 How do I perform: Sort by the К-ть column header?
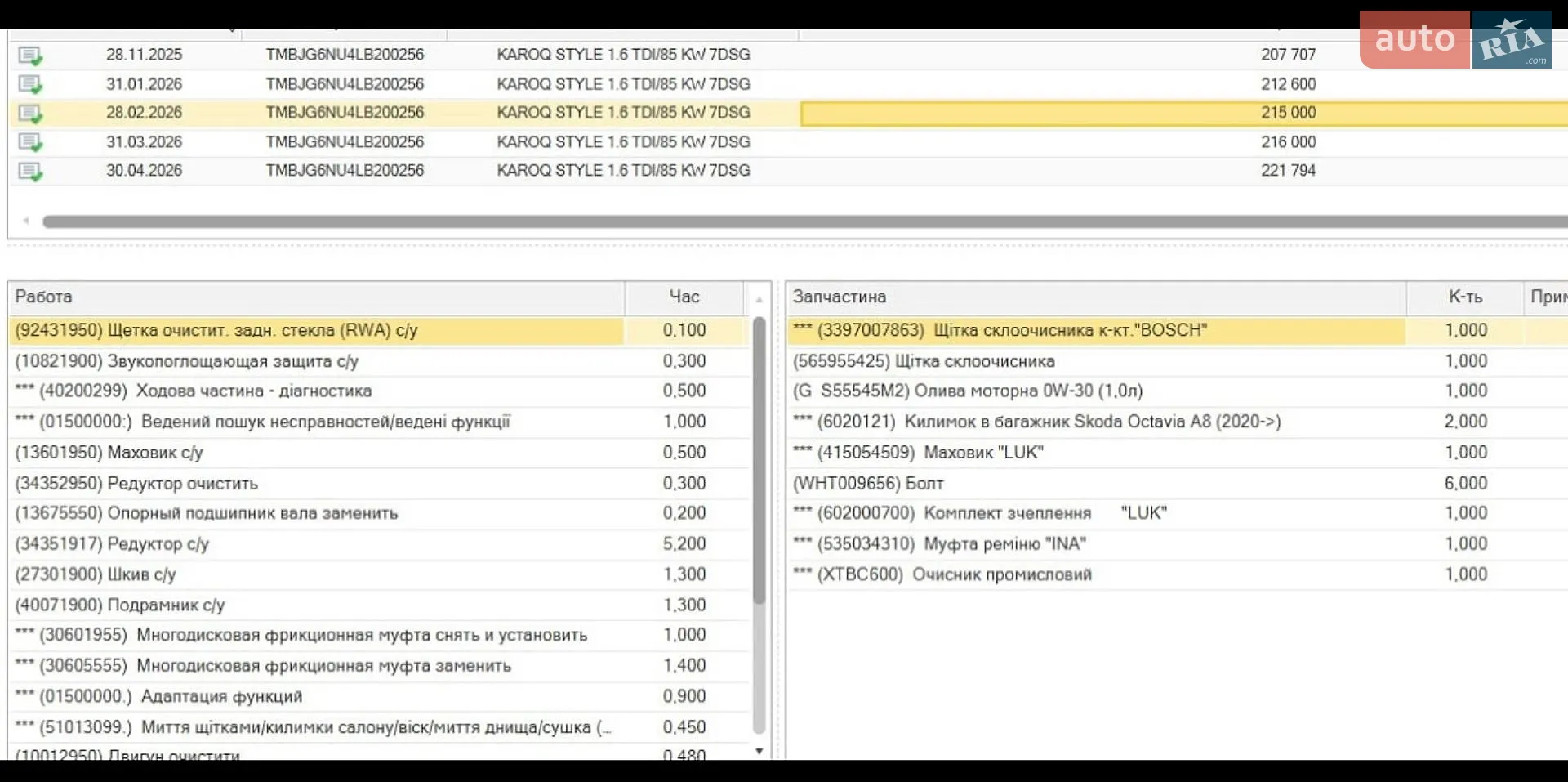1465,297
